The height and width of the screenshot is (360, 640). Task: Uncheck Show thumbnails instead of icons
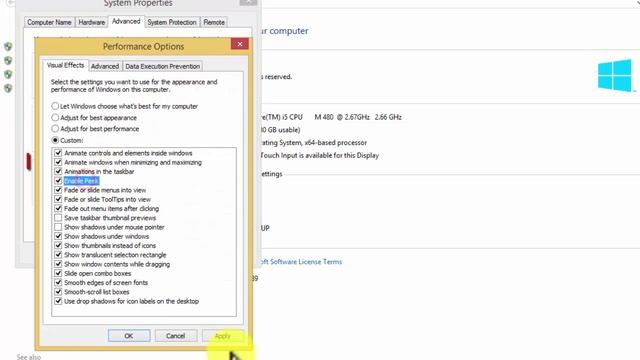coord(58,245)
